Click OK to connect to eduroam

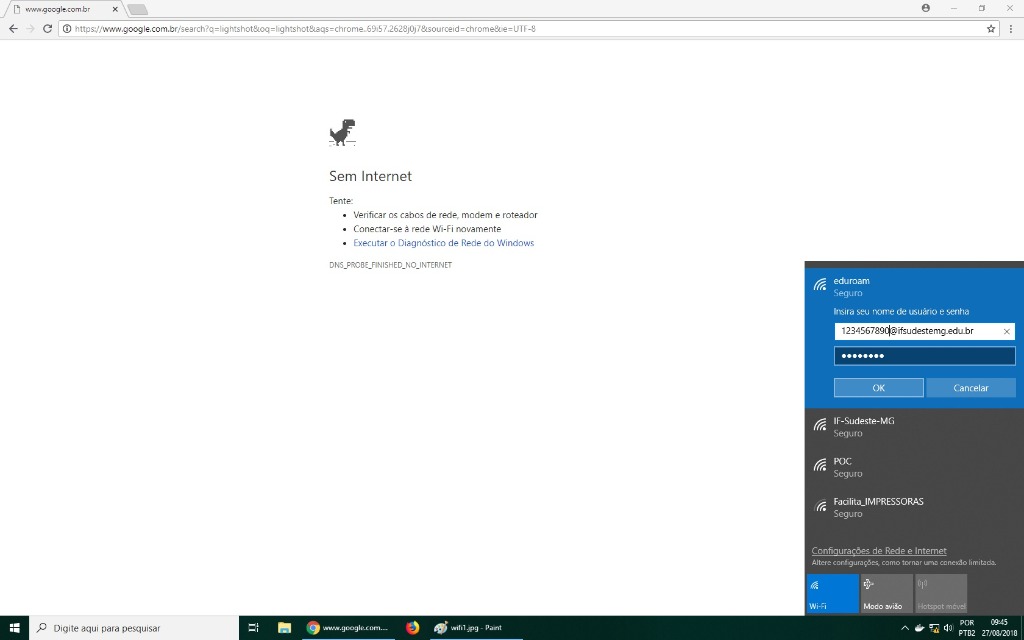[878, 388]
